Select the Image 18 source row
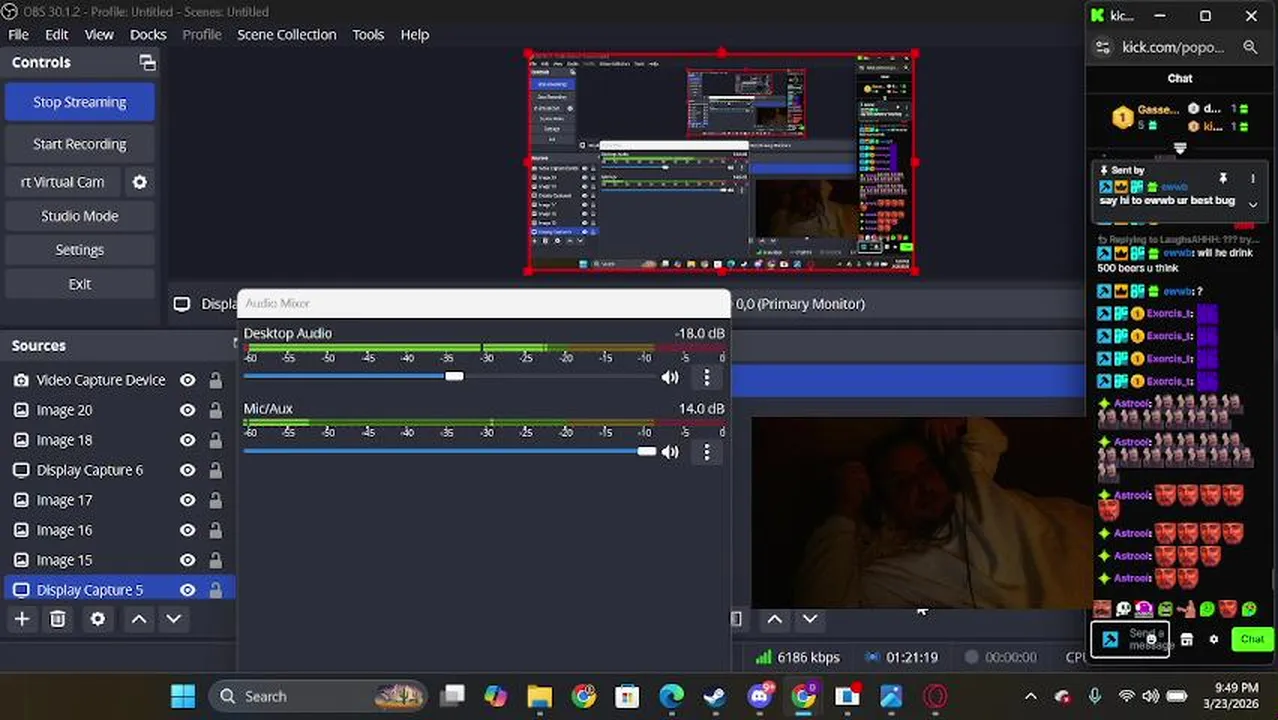The width and height of the screenshot is (1278, 720). pyautogui.click(x=119, y=440)
